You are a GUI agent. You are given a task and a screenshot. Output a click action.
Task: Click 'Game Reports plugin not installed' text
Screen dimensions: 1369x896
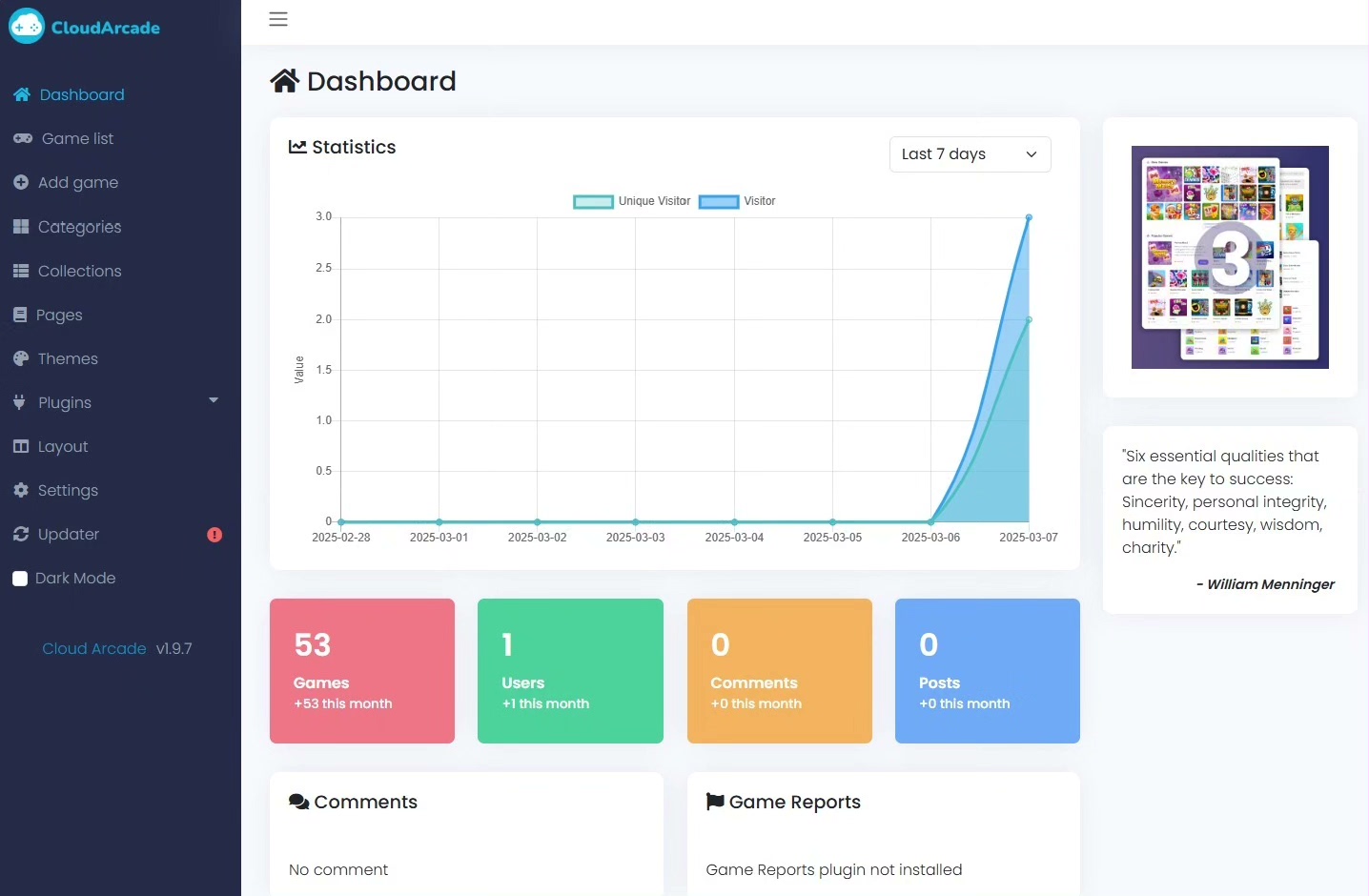coord(834,869)
